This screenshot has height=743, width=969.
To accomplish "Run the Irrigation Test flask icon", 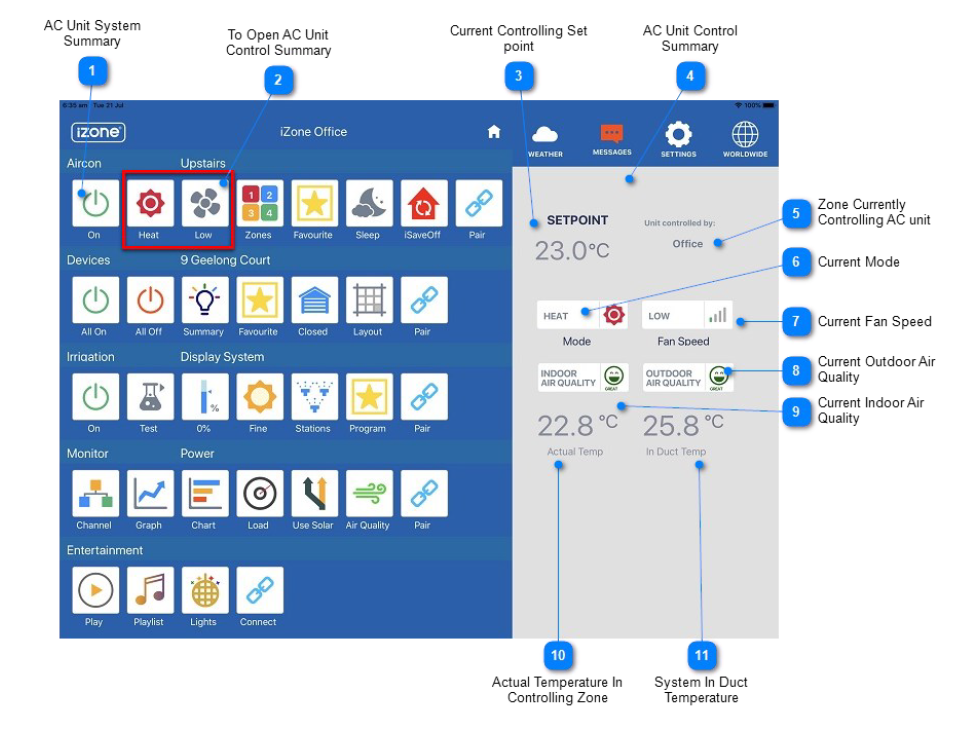I will click(150, 396).
